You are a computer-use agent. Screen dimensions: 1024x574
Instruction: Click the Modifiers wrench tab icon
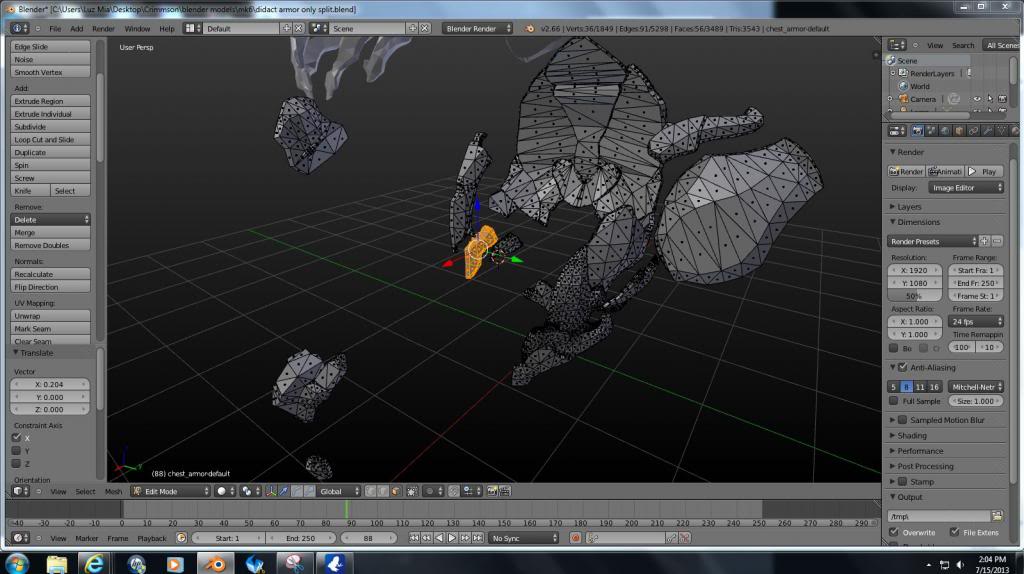click(x=987, y=131)
